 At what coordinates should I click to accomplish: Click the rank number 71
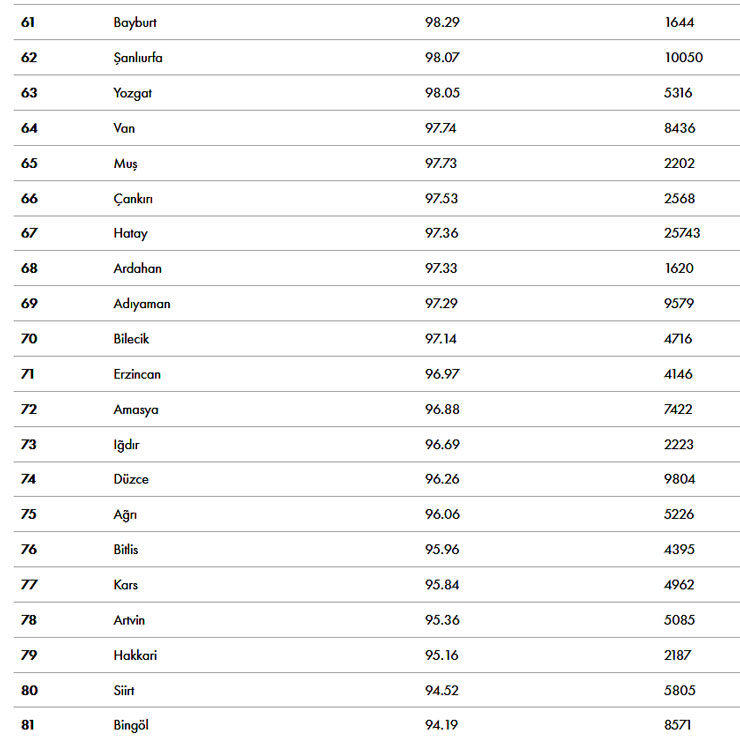(x=28, y=374)
